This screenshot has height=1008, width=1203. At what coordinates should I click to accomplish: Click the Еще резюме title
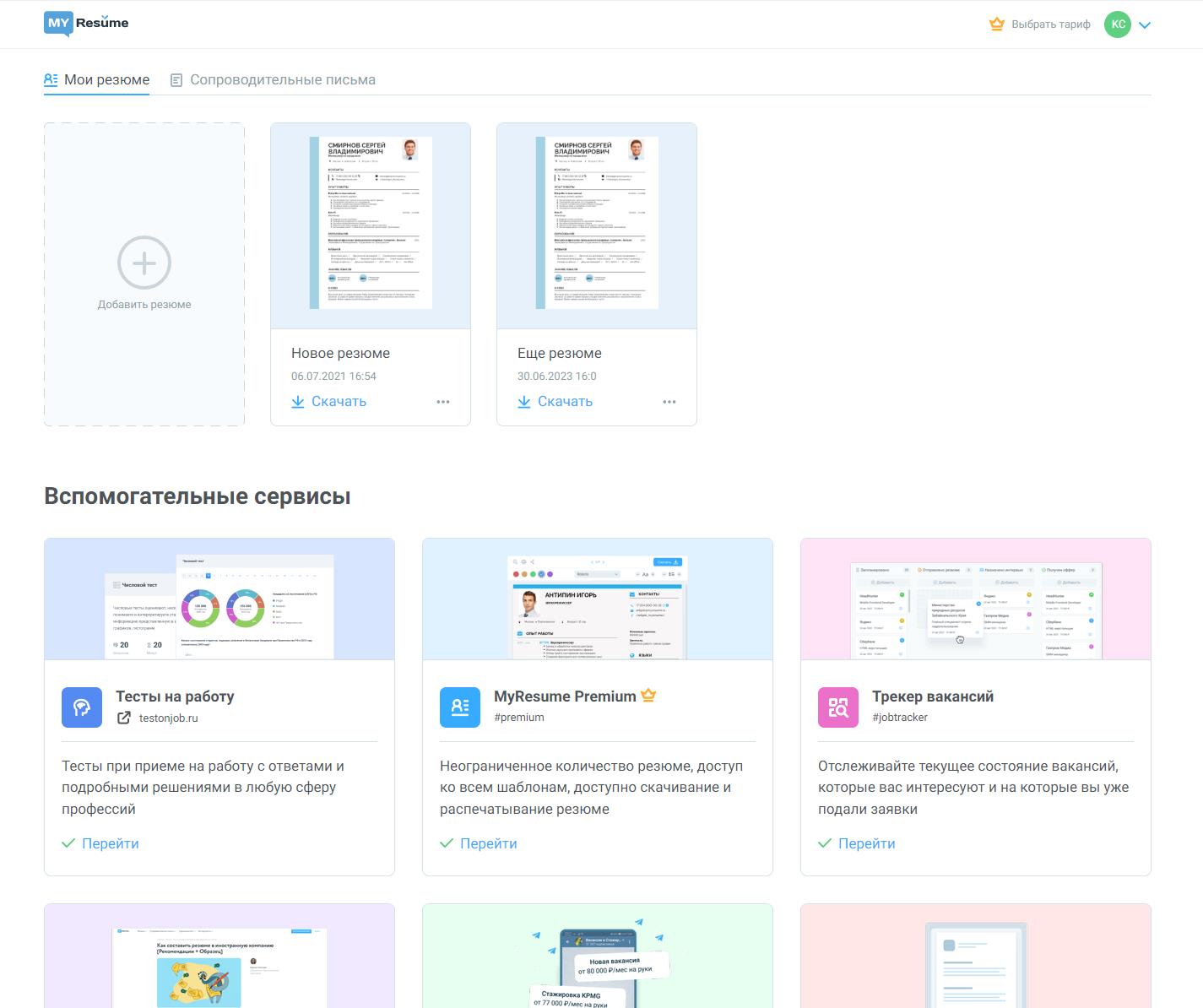[560, 353]
